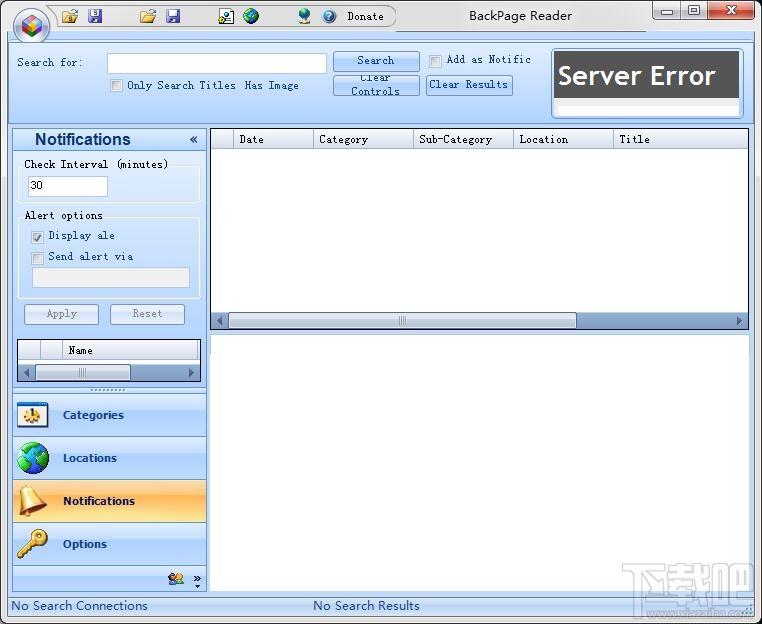The width and height of the screenshot is (762, 624).
Task: Edit the Check Interval minutes field
Action: tap(68, 186)
